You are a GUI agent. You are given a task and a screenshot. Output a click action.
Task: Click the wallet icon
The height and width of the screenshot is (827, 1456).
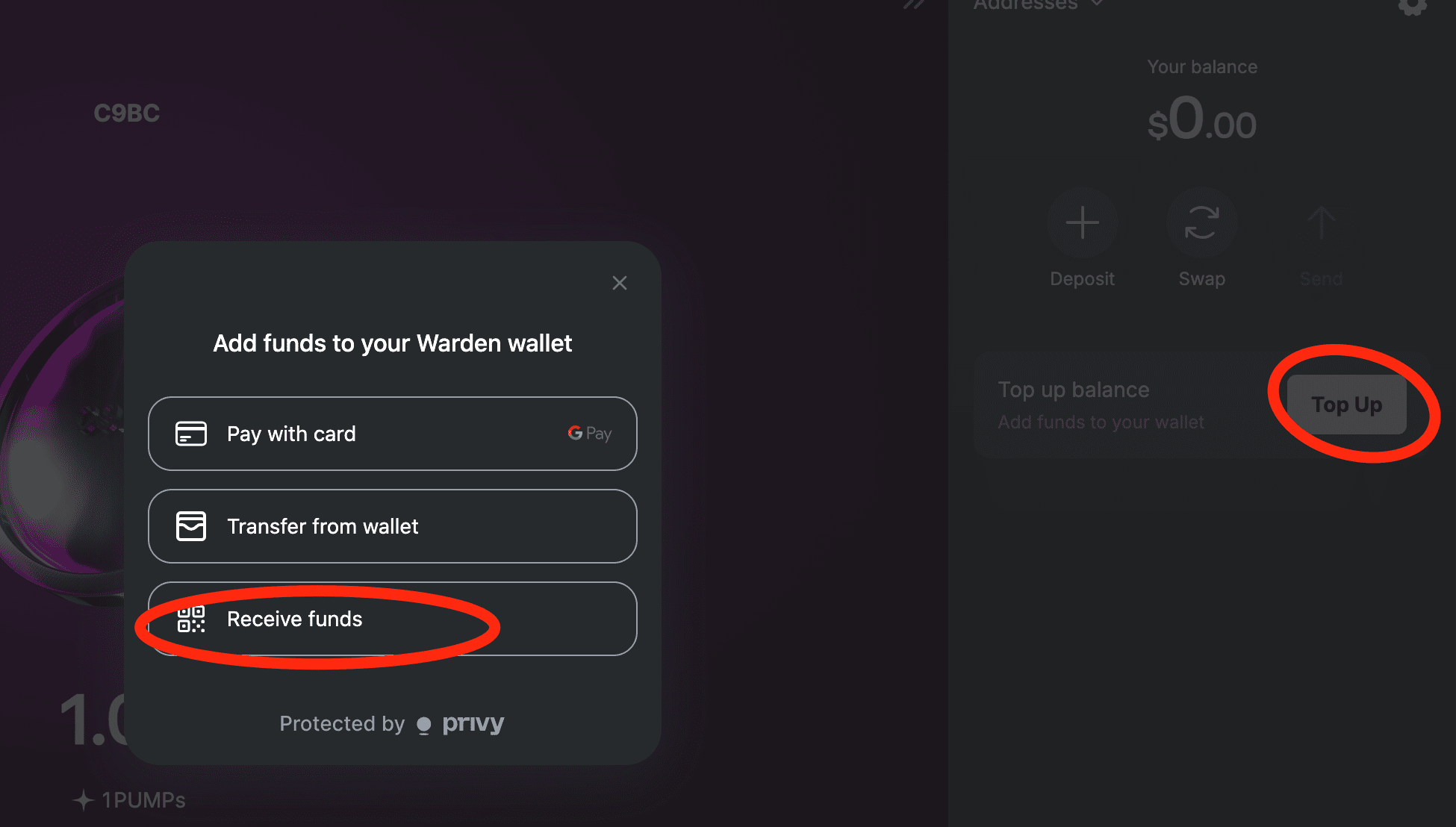click(191, 526)
